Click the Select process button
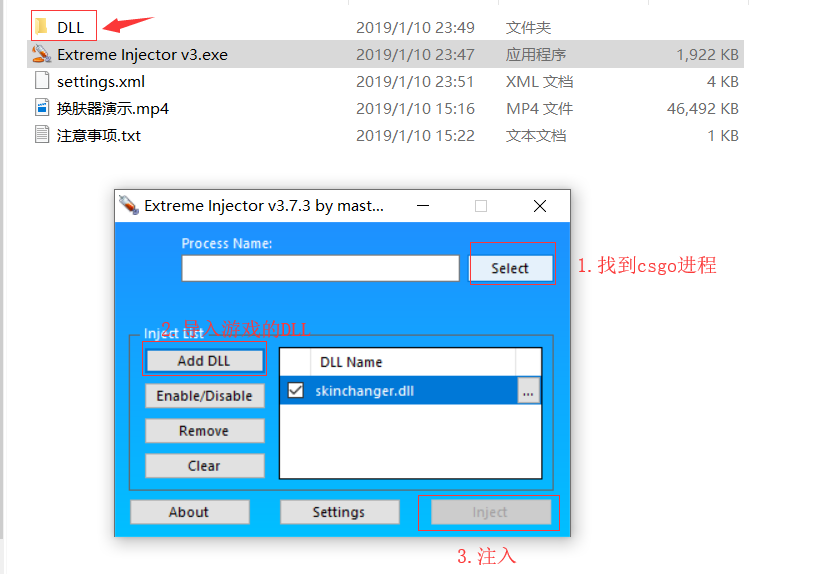This screenshot has height=574, width=829. (510, 268)
